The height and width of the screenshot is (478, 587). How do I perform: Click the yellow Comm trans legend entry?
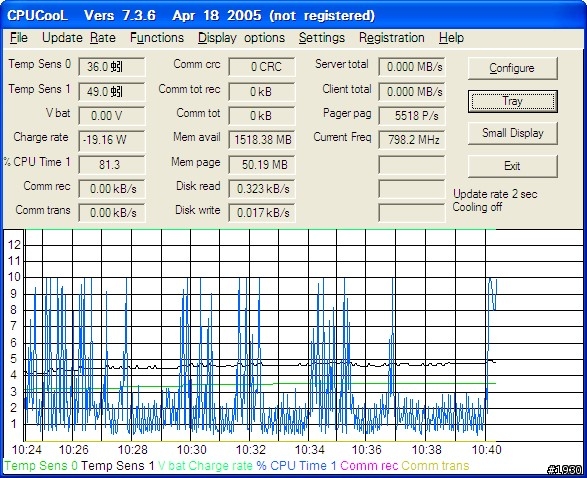tap(435, 466)
